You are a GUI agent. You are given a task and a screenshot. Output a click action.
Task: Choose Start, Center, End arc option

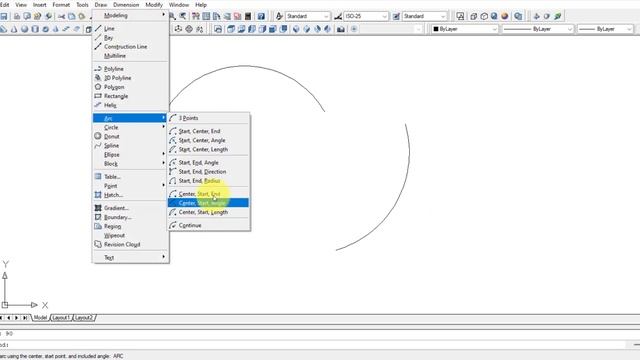click(x=209, y=131)
